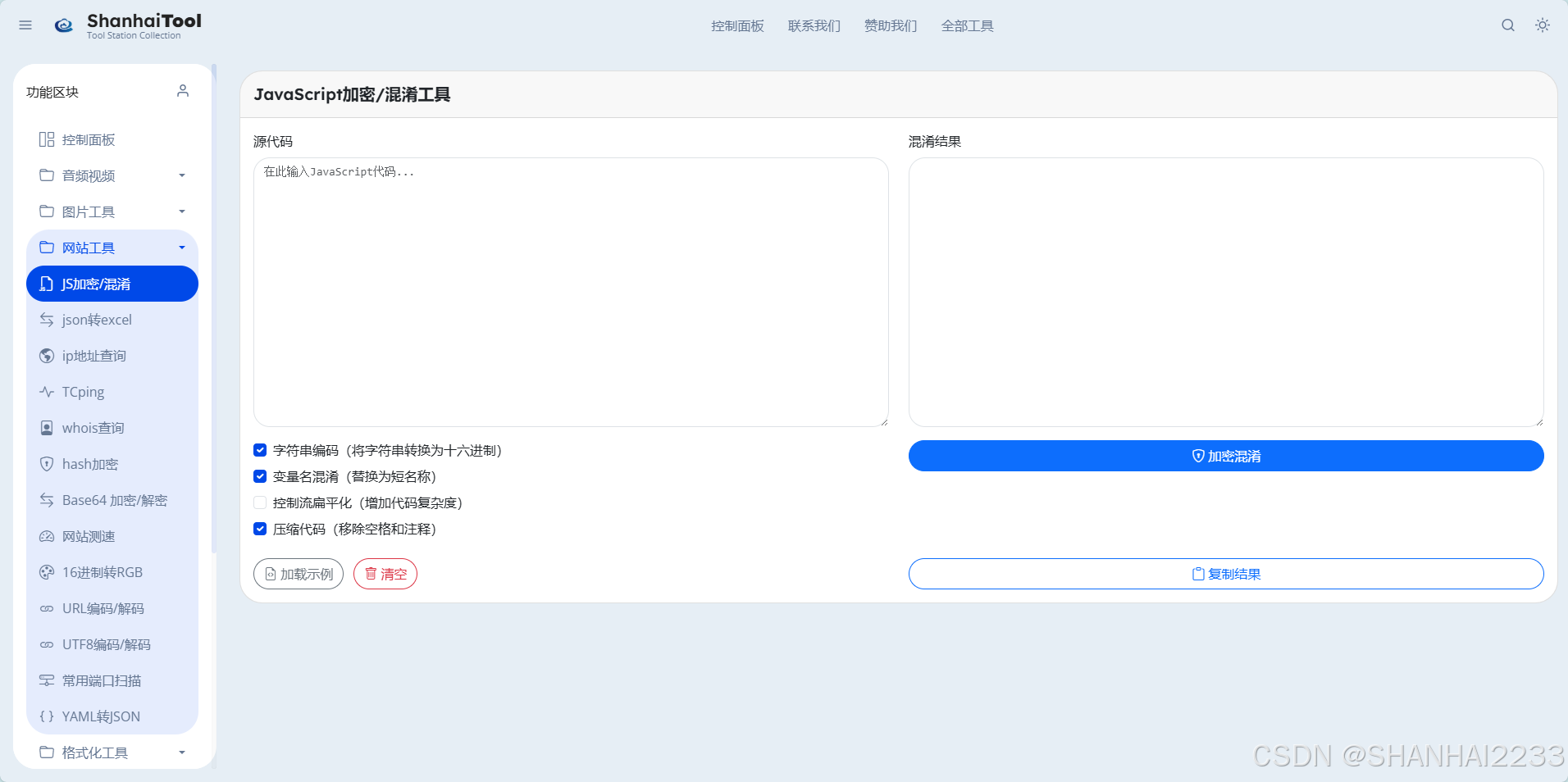Go to 赞助我们 in top navigation

coord(889,25)
